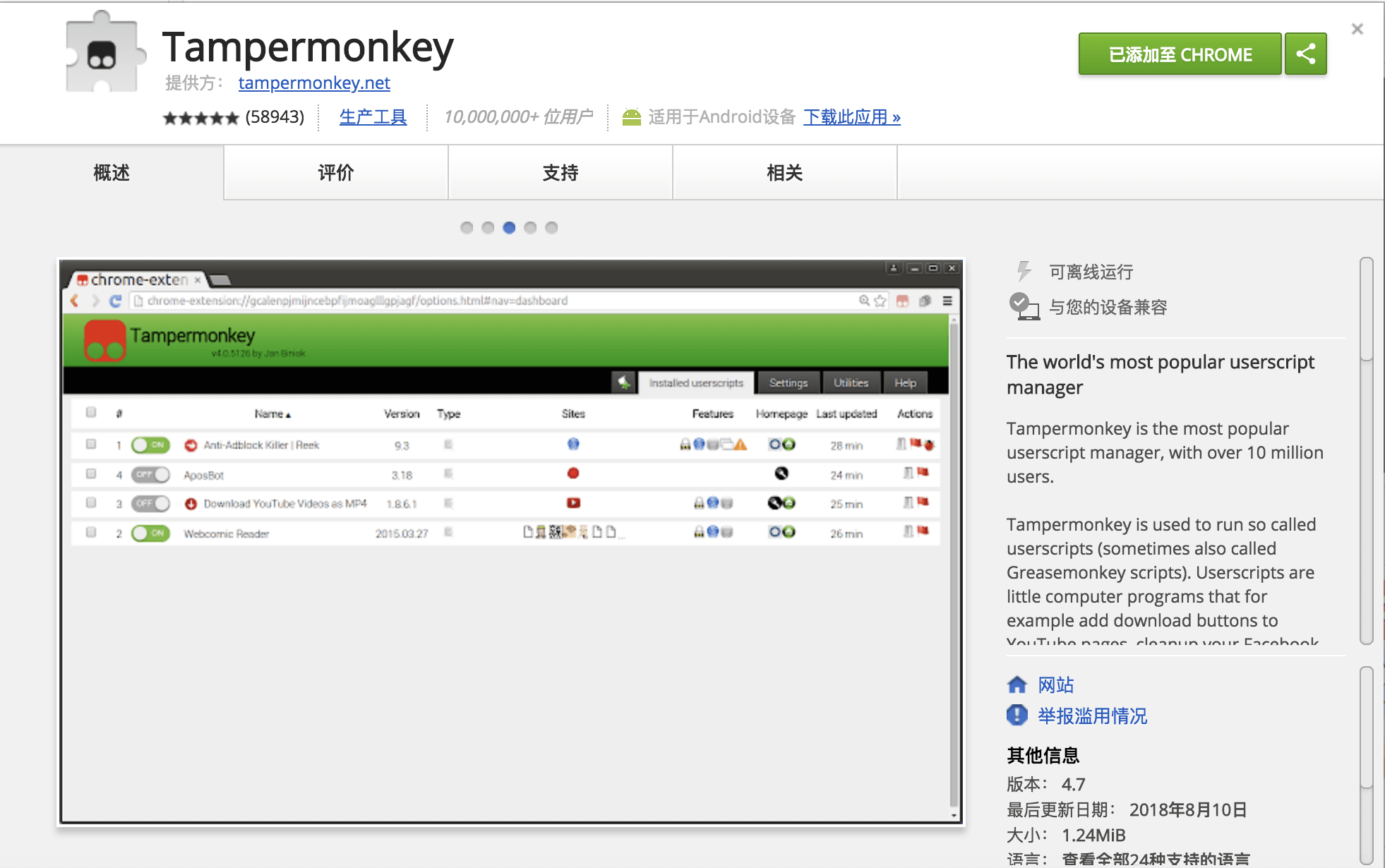This screenshot has width=1385, height=868.
Task: Select the third carousel dot indicator
Action: [510, 227]
